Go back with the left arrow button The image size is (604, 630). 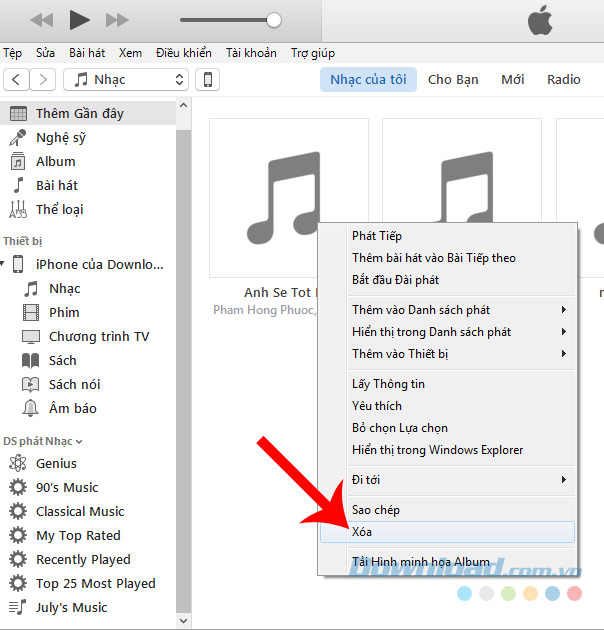16,80
